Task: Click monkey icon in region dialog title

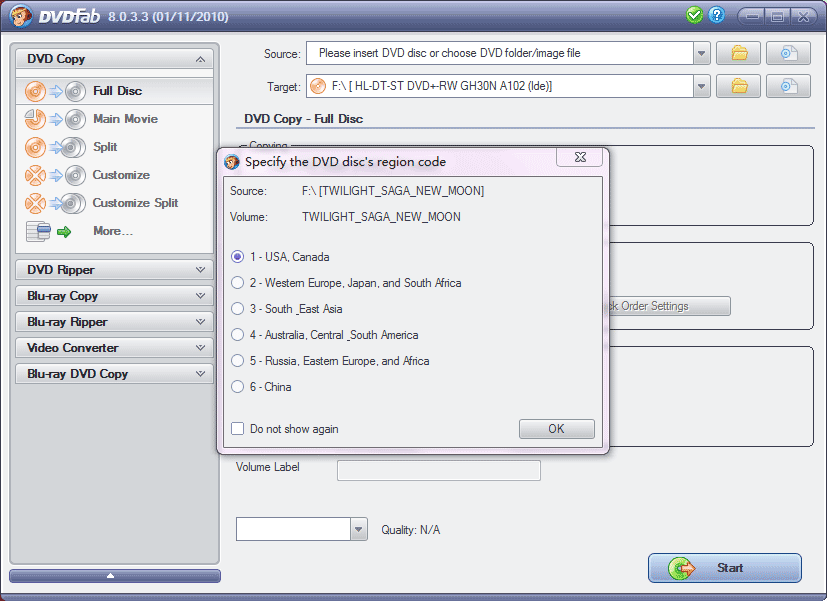Action: (x=232, y=162)
